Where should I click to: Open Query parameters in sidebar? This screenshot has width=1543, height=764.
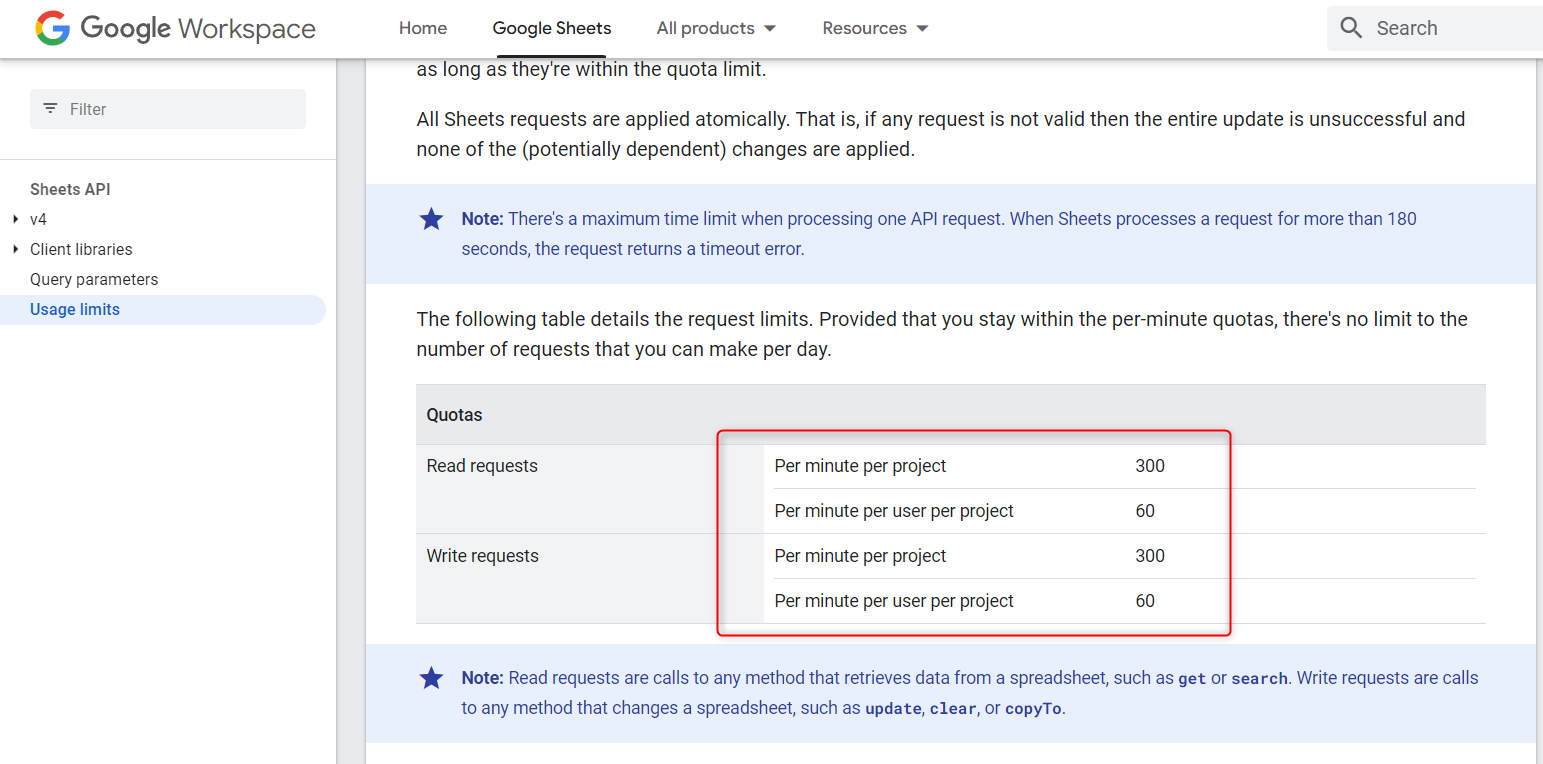[x=94, y=279]
